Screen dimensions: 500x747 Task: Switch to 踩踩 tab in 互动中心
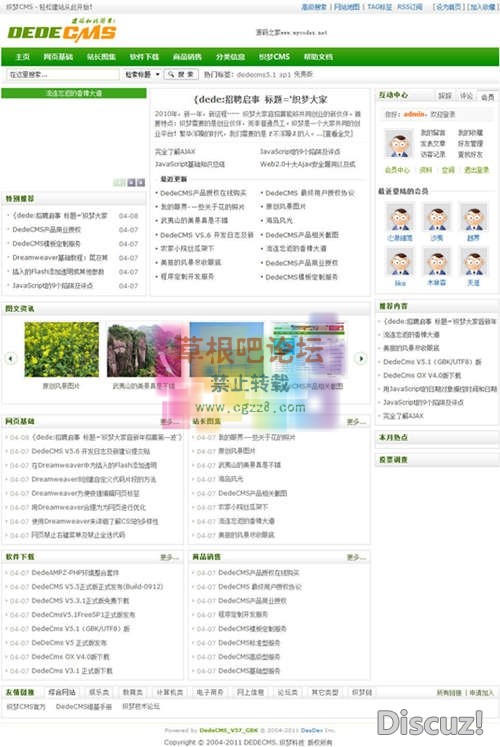445,96
